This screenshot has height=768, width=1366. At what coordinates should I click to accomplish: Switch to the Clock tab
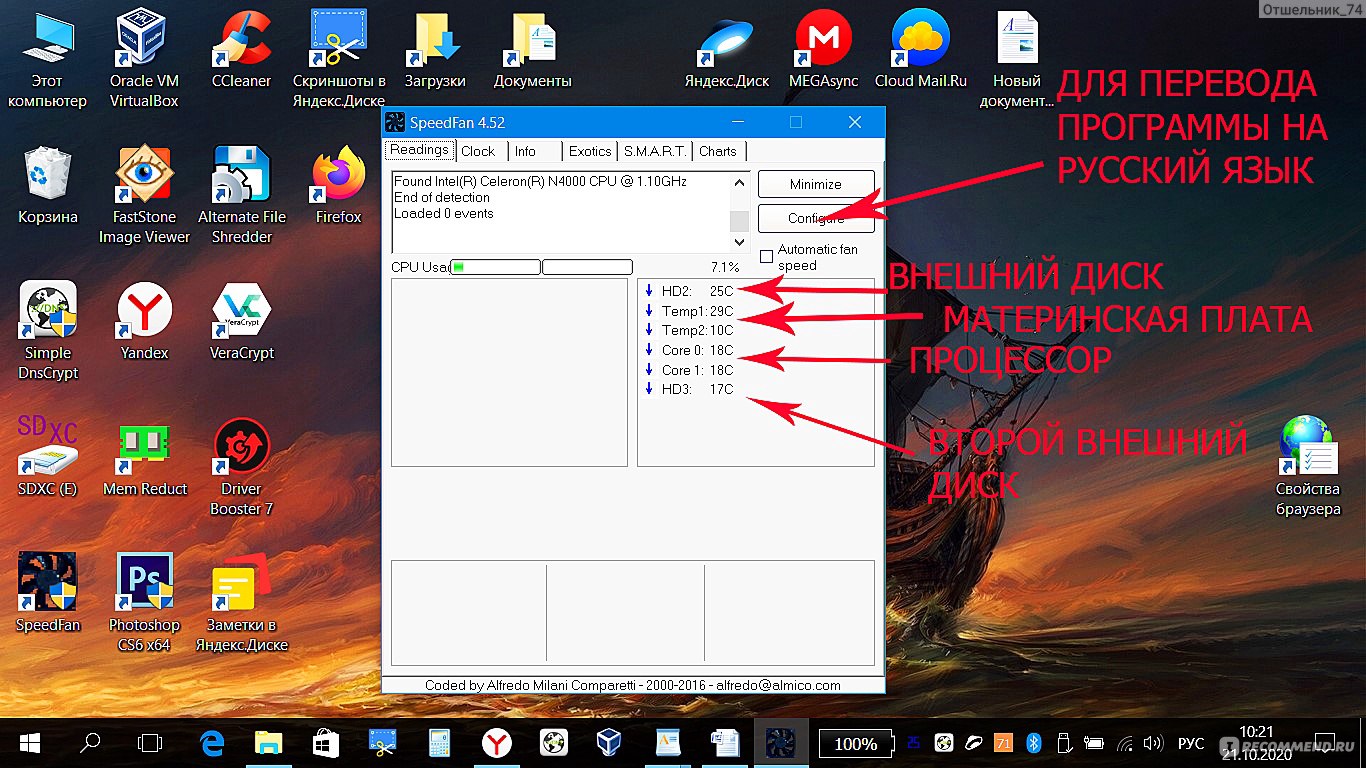478,151
